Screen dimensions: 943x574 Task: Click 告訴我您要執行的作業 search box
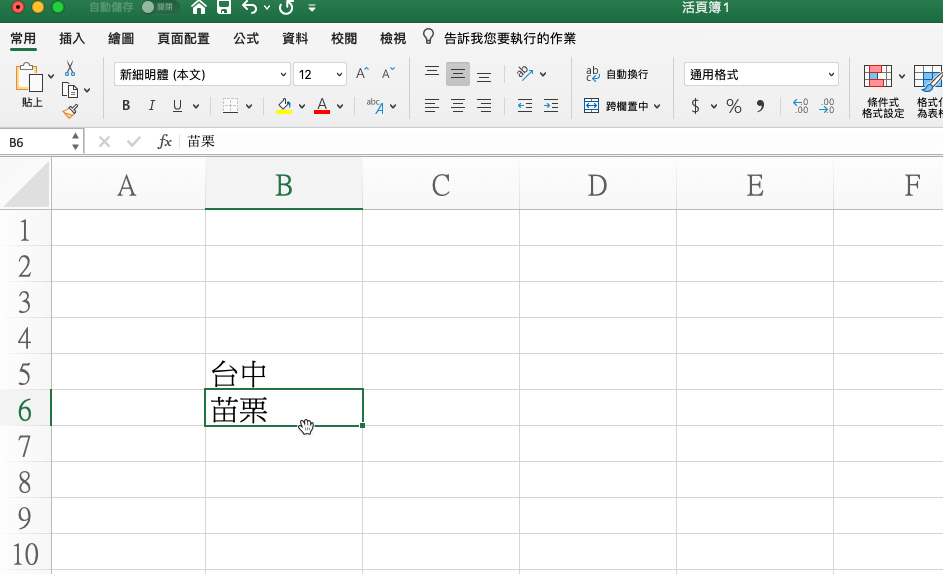510,39
